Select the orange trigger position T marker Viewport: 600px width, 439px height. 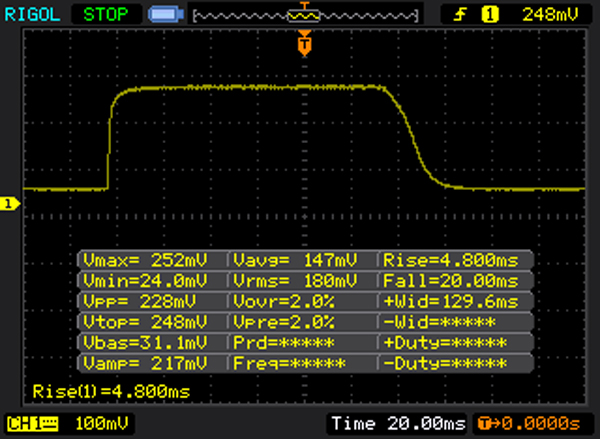pyautogui.click(x=305, y=44)
